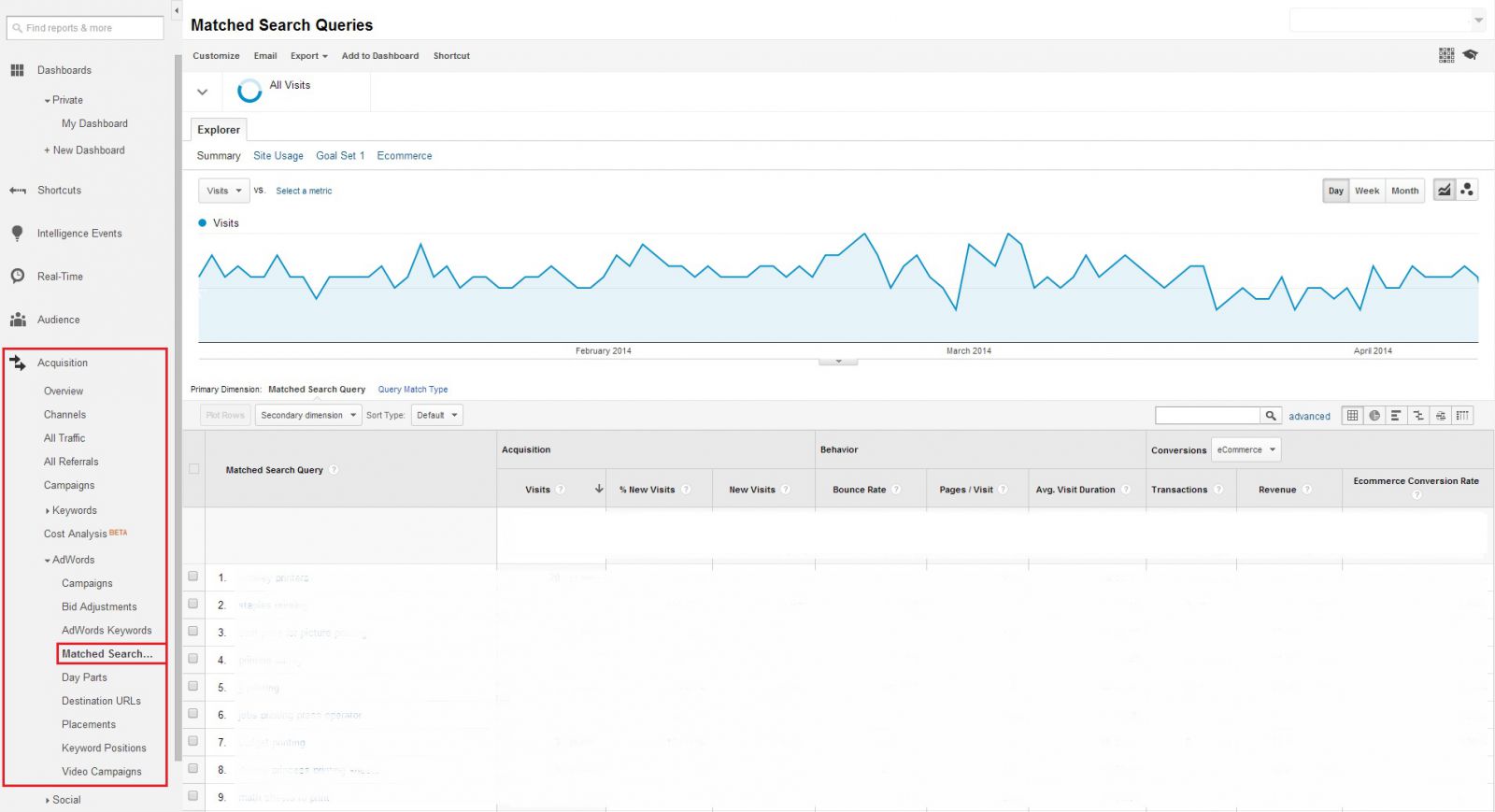Set the graph interval to Week
The height and width of the screenshot is (812, 1495).
(x=1366, y=191)
